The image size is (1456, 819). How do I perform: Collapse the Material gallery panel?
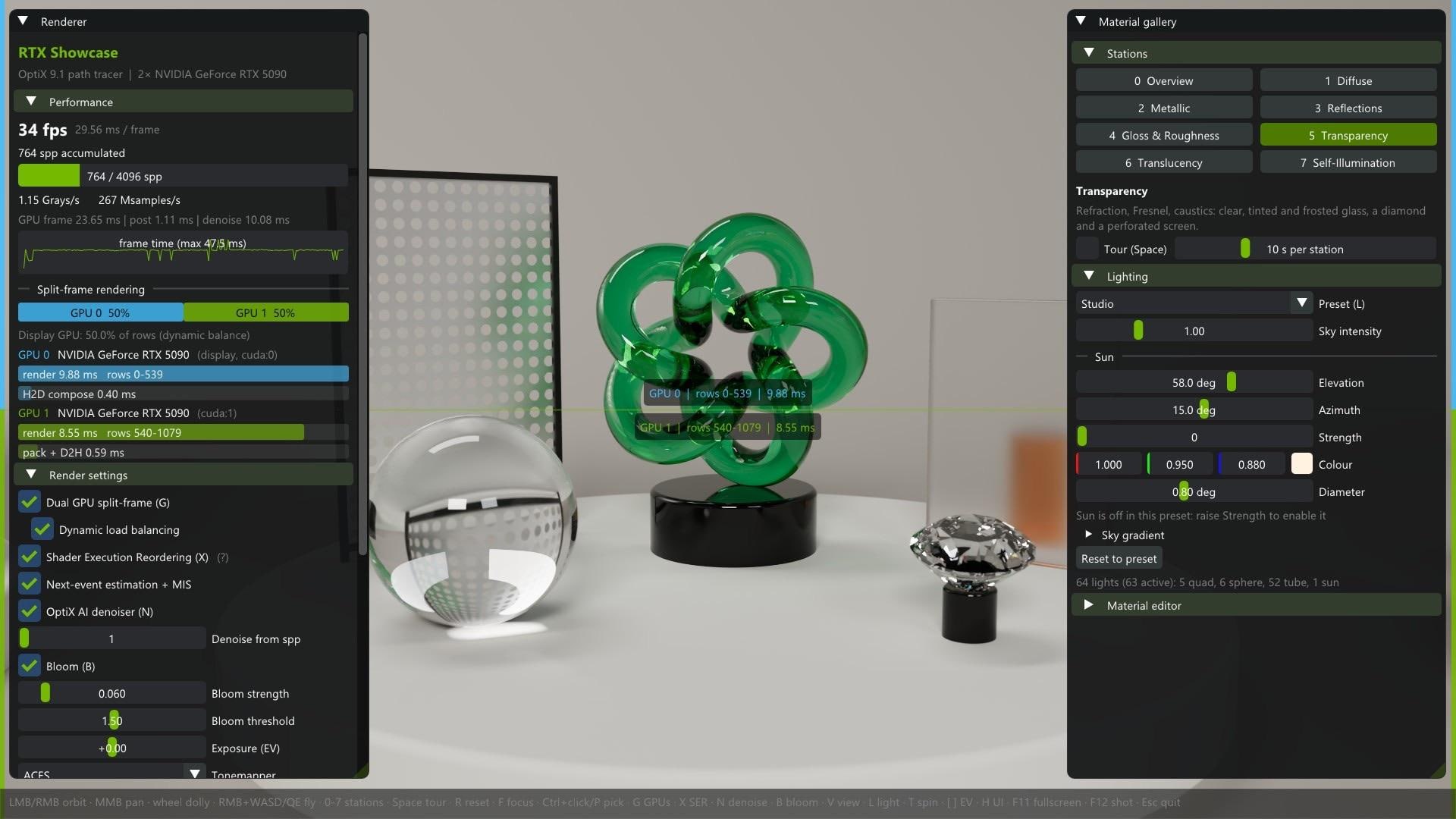1081,21
